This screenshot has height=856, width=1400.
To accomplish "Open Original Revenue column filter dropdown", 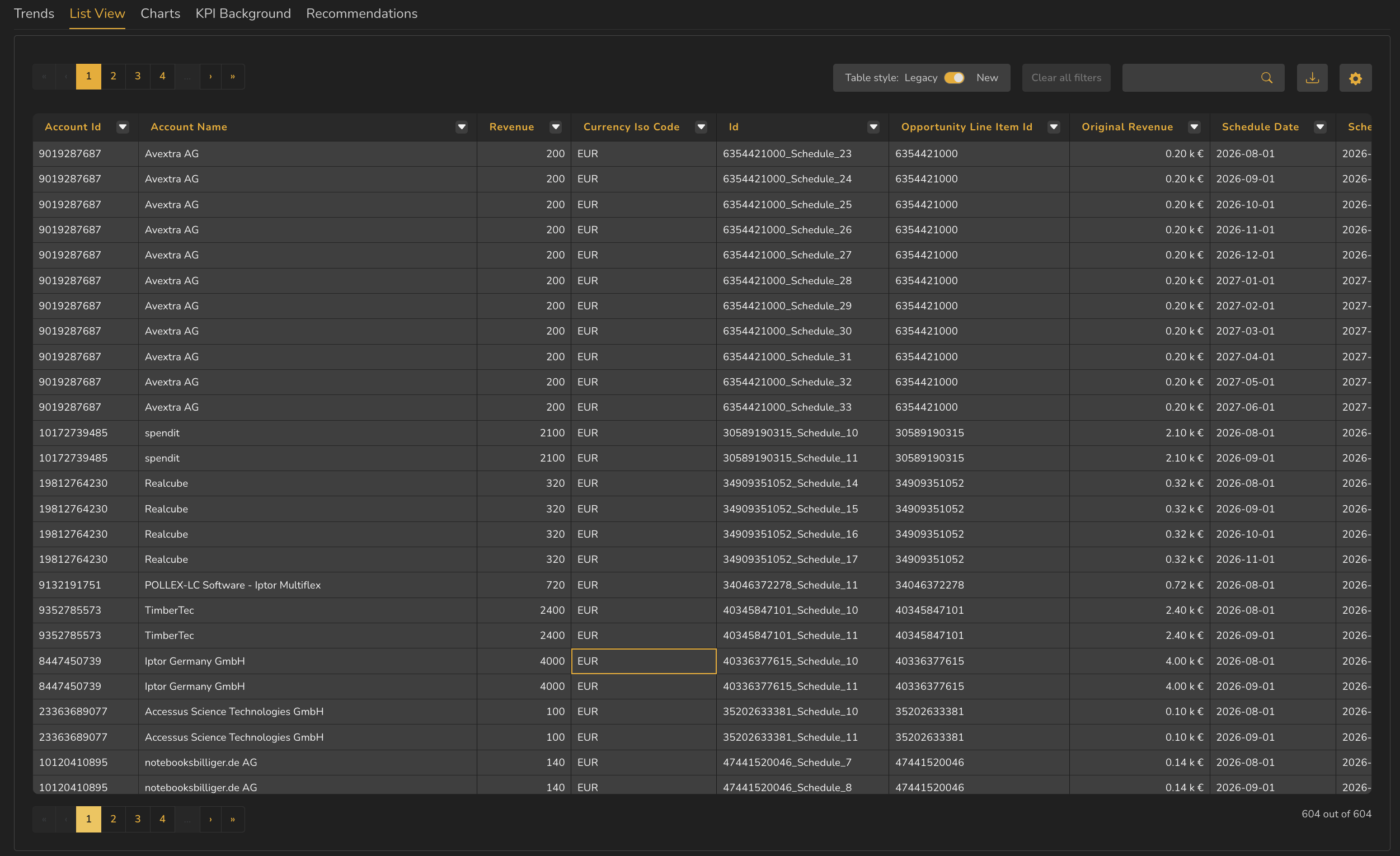I will 1194,127.
